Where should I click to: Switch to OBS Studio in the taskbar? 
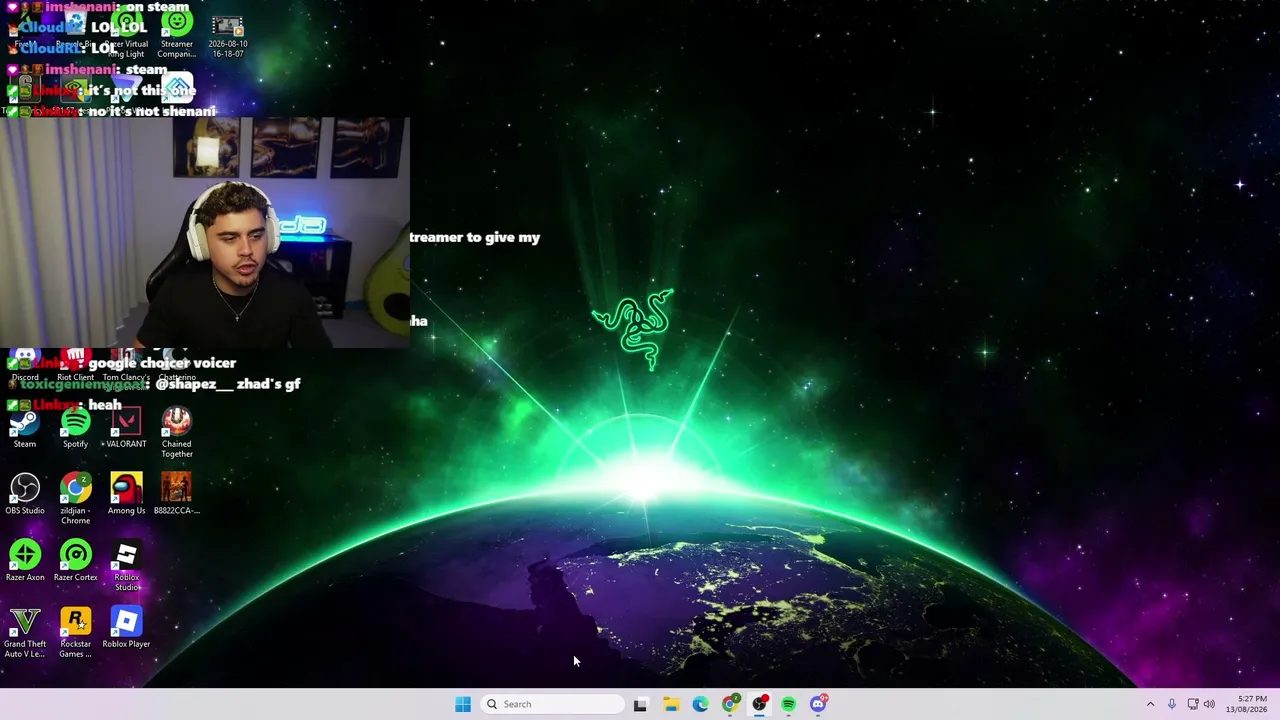pos(760,704)
